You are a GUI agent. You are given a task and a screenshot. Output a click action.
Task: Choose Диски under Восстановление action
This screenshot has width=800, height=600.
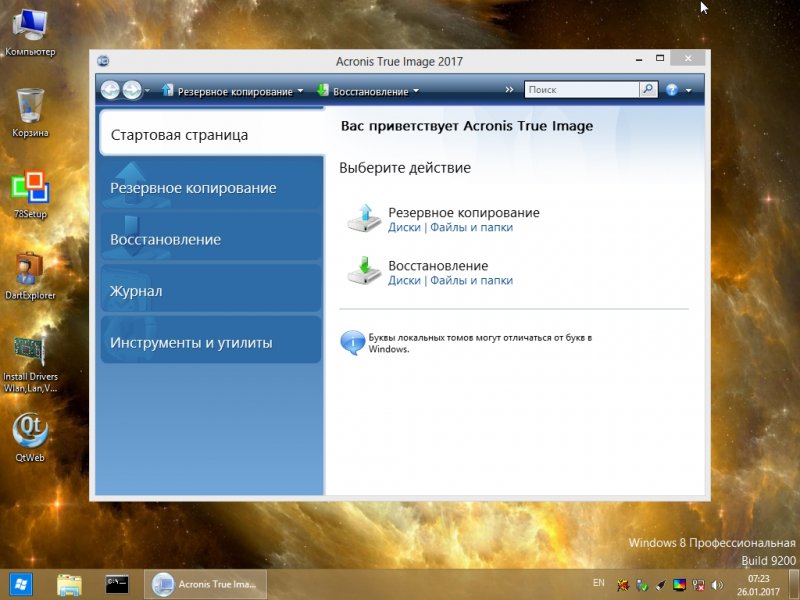(x=404, y=281)
